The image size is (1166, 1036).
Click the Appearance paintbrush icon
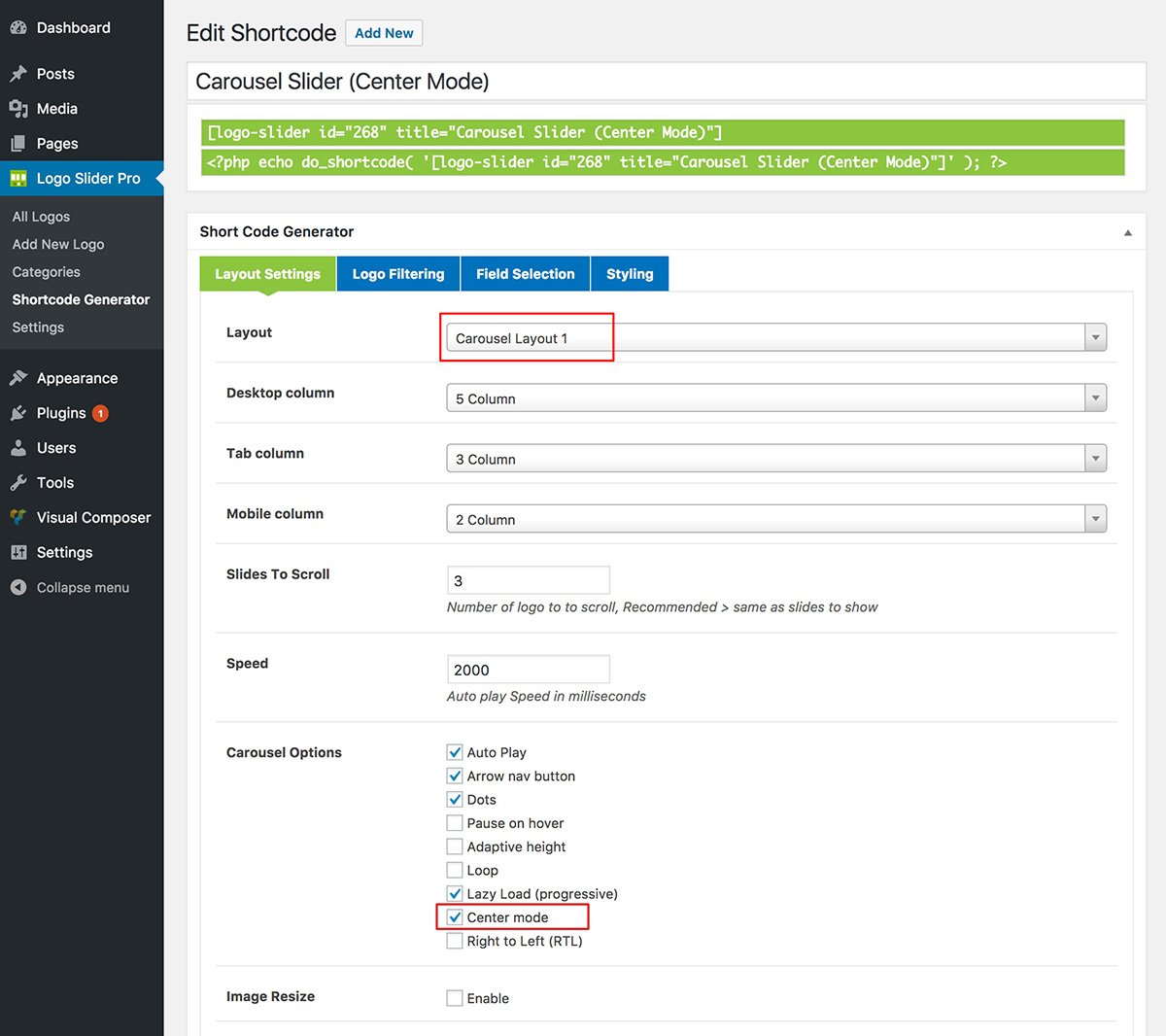[17, 378]
